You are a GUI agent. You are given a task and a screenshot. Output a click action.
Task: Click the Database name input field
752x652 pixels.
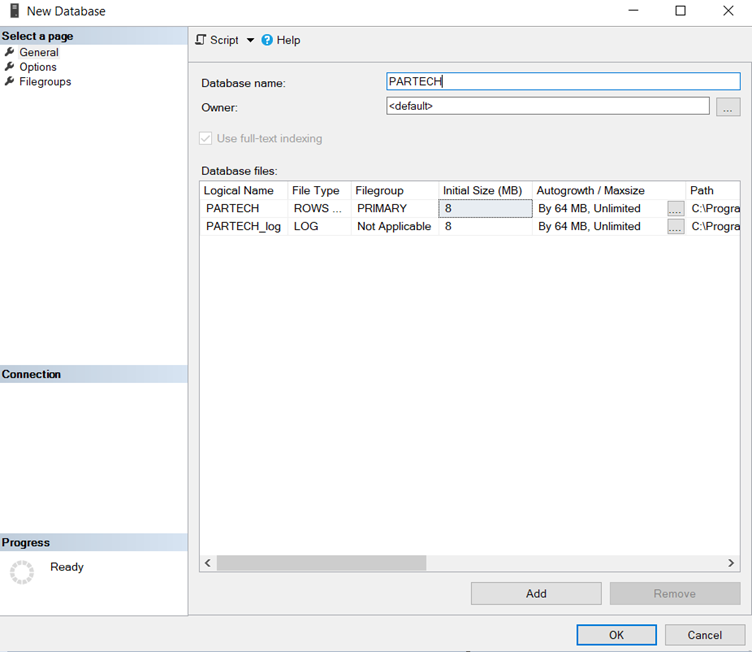tap(563, 82)
